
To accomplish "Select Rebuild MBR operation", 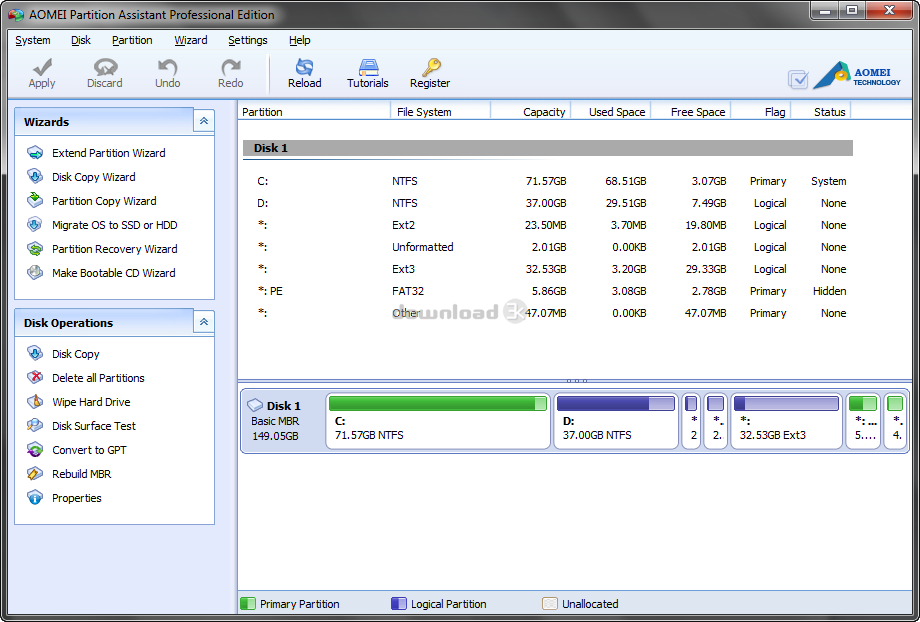I will (82, 474).
